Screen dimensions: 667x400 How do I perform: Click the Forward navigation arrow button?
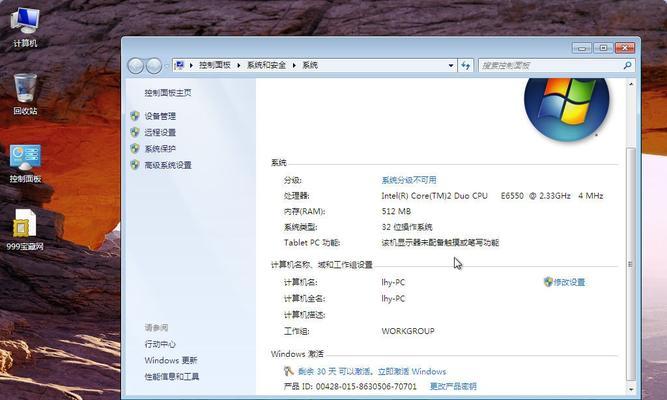pyautogui.click(x=154, y=66)
